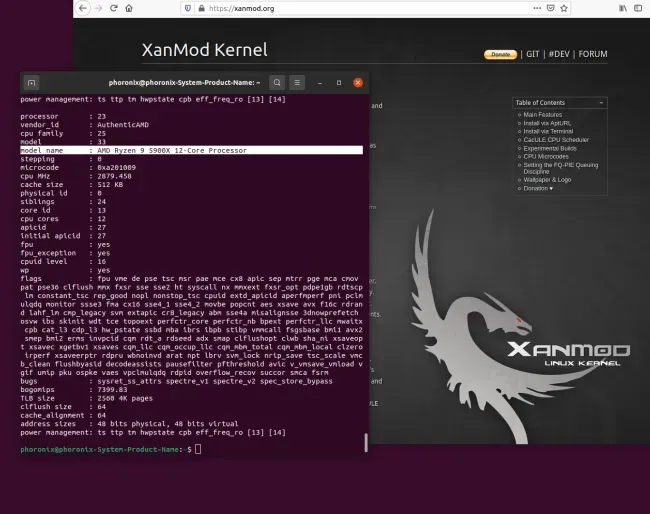The image size is (650, 514).
Task: Click the terminal vertical scrollbar handle
Action: point(366,442)
